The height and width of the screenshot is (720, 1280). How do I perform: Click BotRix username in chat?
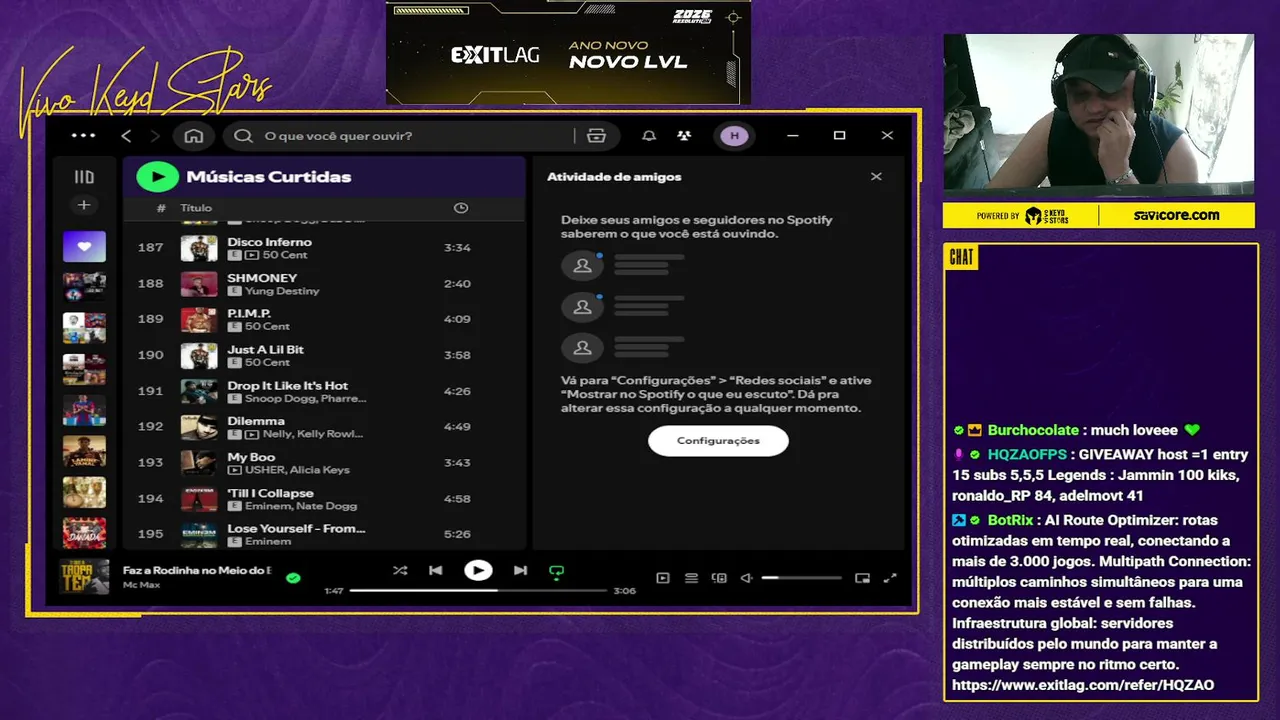(x=1010, y=520)
